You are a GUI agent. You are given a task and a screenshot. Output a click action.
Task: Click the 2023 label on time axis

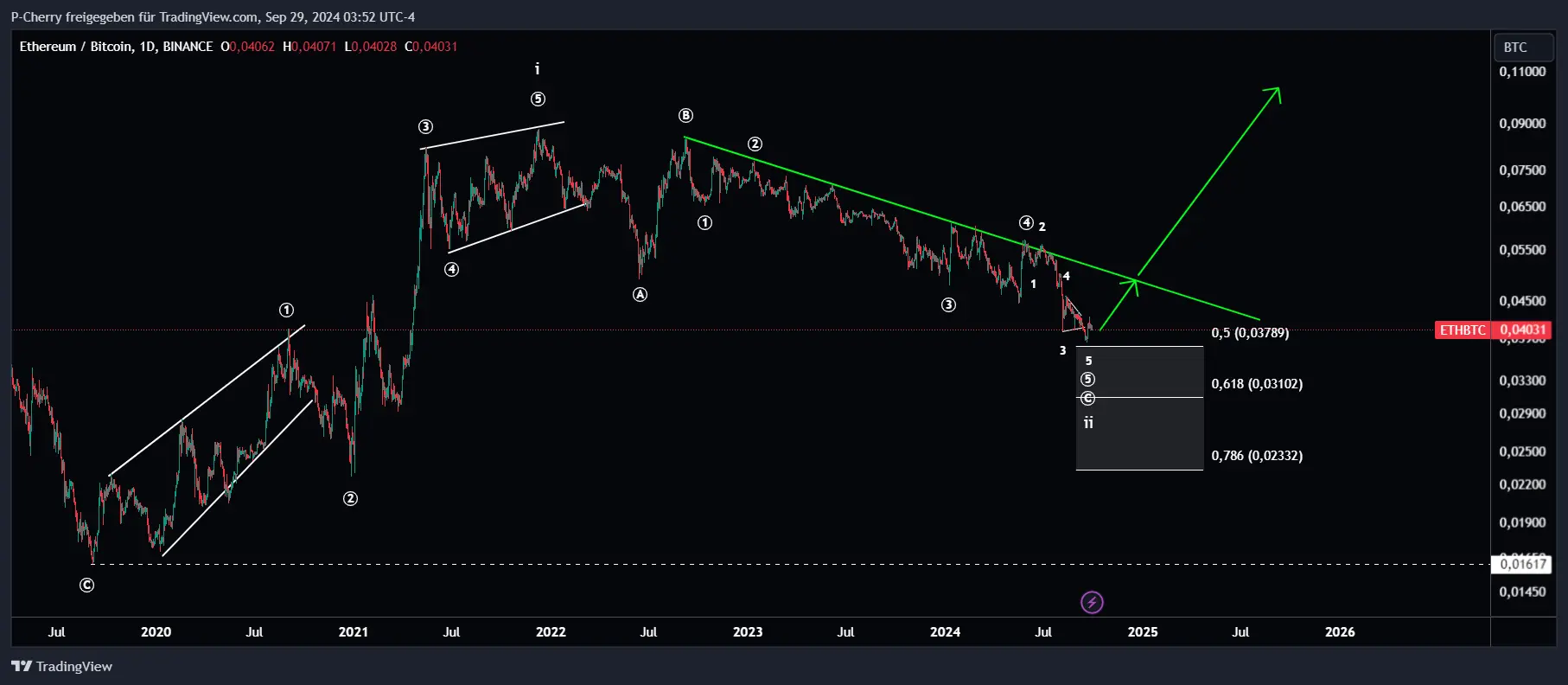tap(748, 632)
